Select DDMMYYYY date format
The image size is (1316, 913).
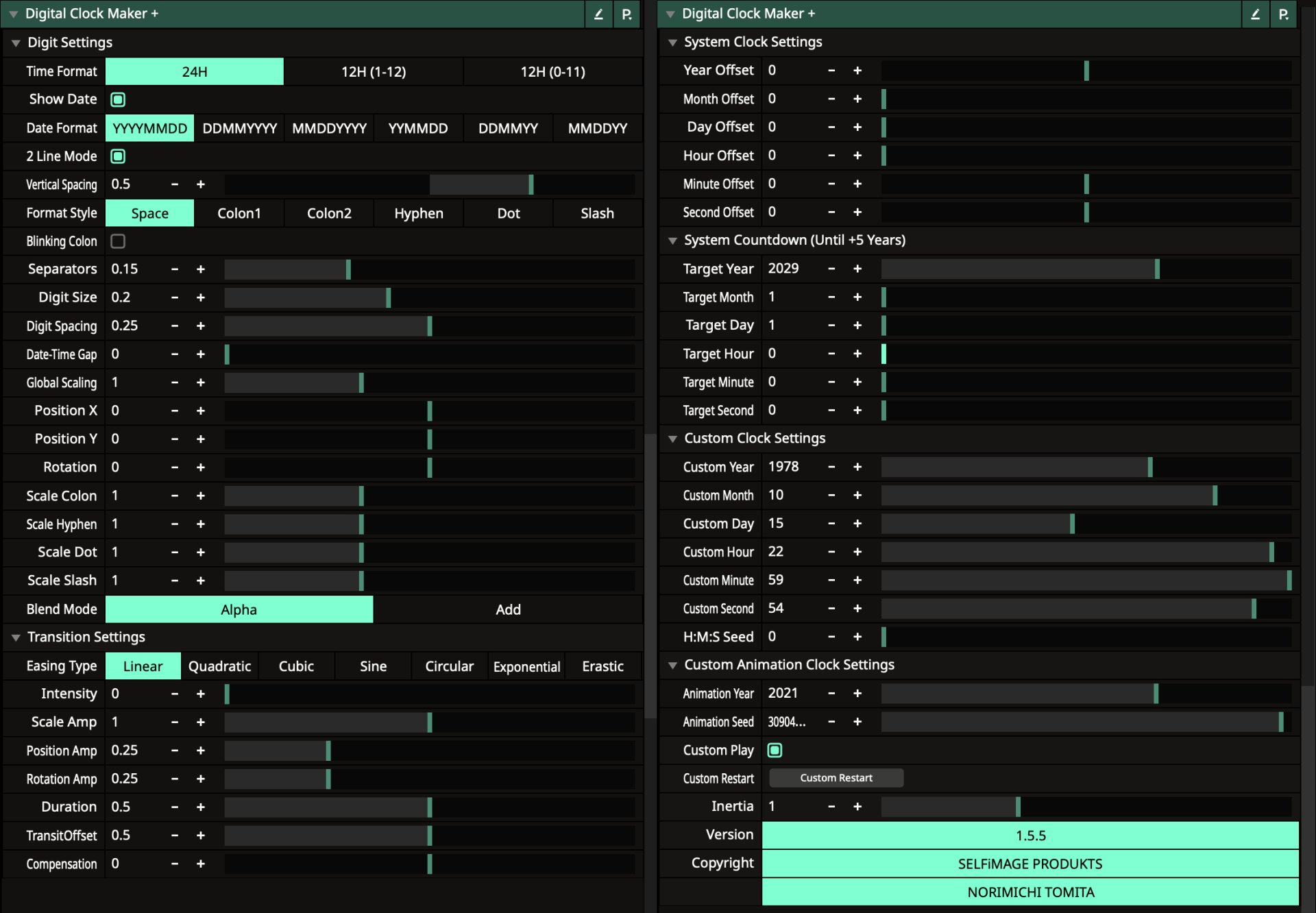click(239, 128)
